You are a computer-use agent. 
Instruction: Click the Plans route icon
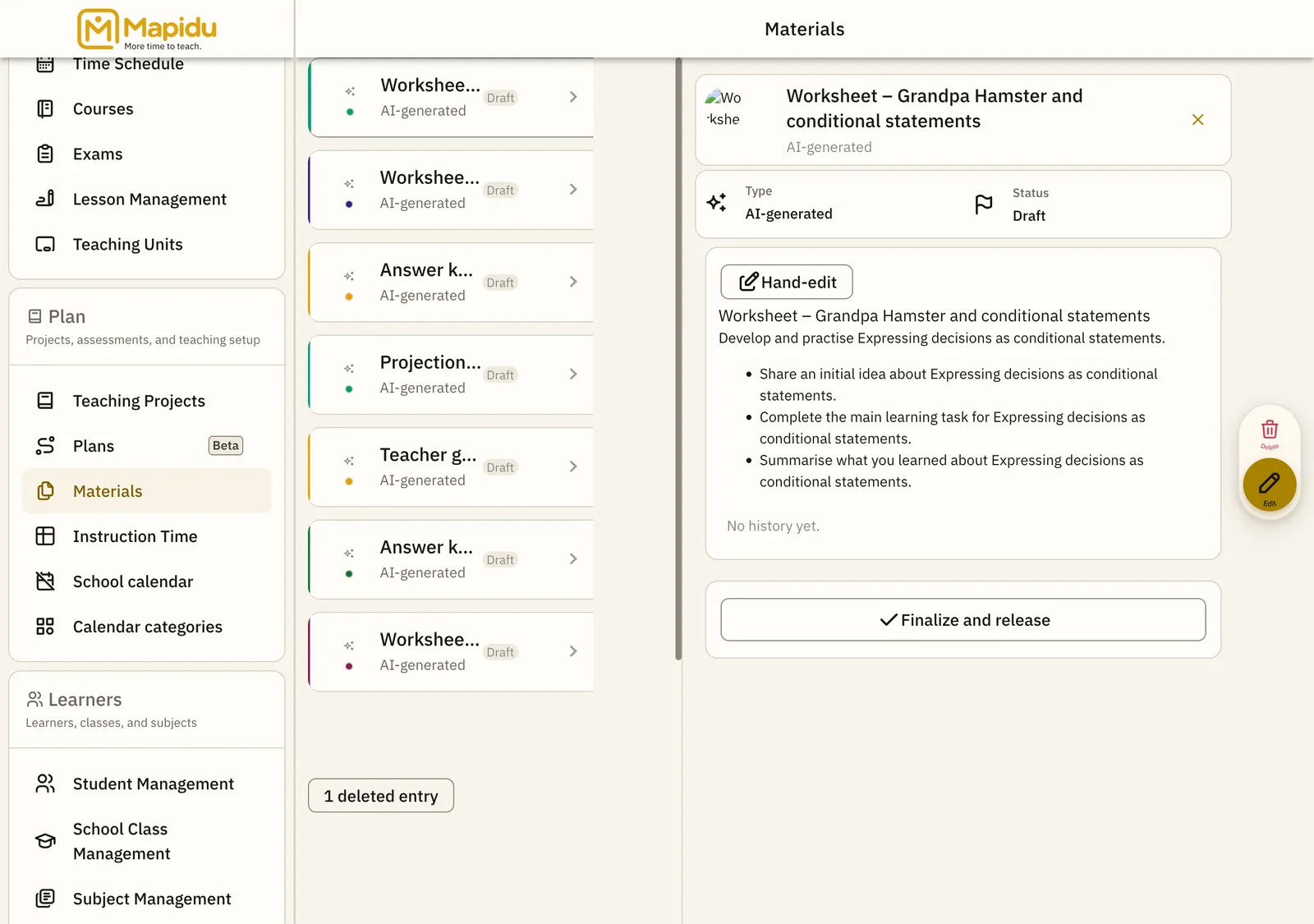(x=45, y=446)
